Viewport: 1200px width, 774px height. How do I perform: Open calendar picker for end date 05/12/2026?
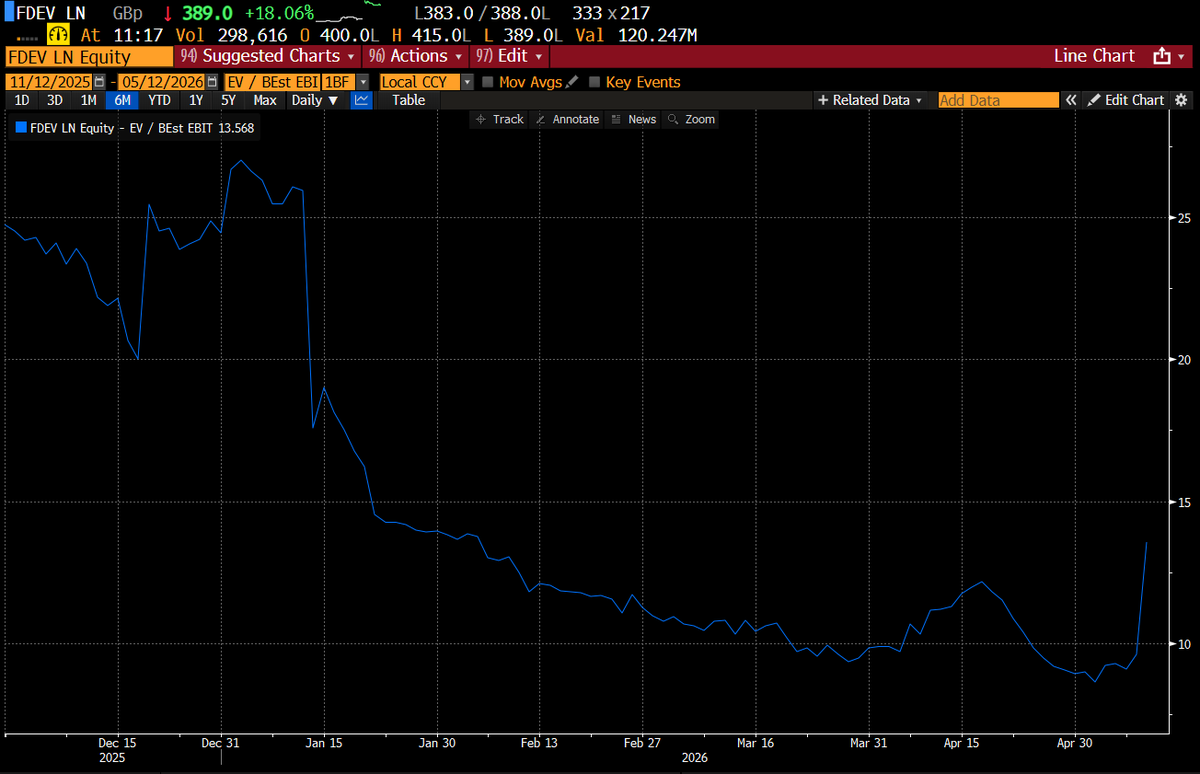(x=211, y=82)
